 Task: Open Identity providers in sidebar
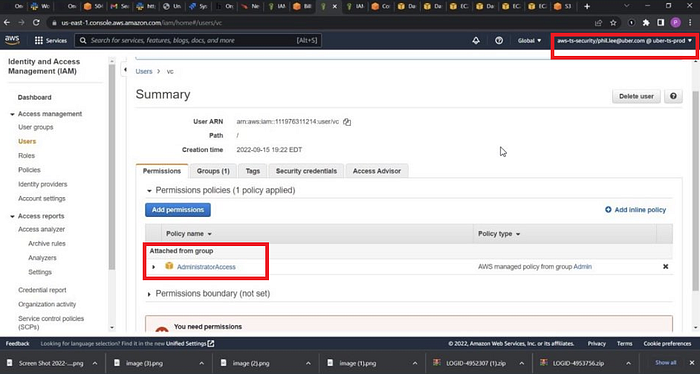coord(43,184)
